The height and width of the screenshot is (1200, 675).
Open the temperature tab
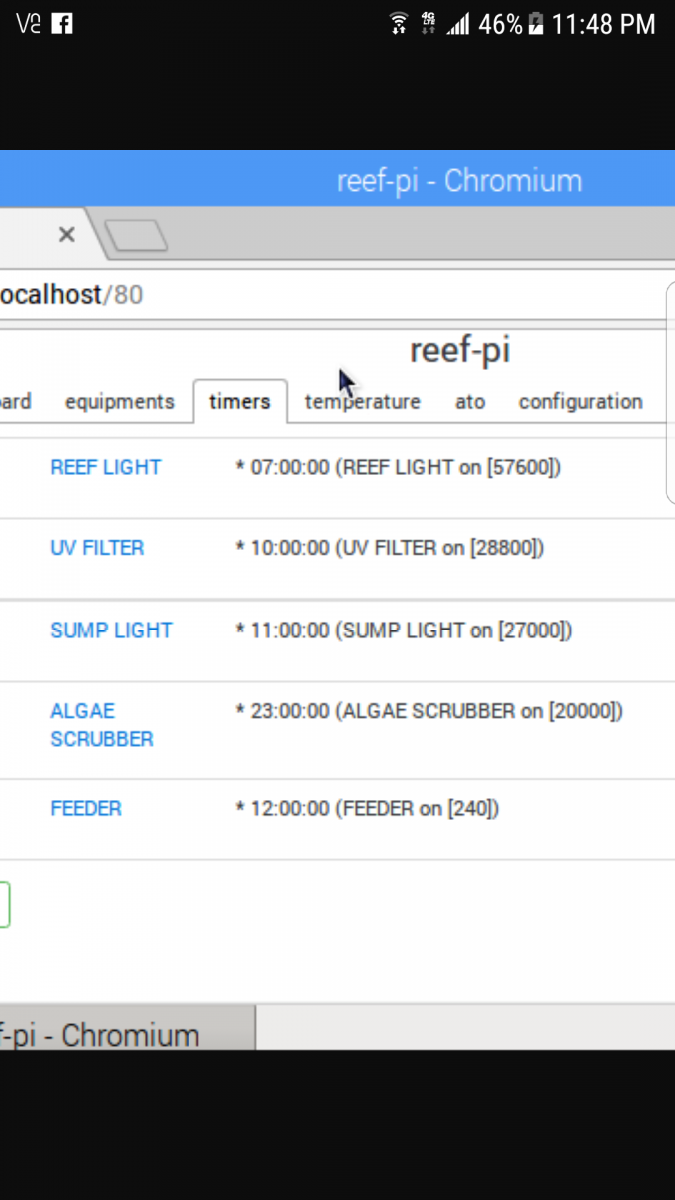362,402
